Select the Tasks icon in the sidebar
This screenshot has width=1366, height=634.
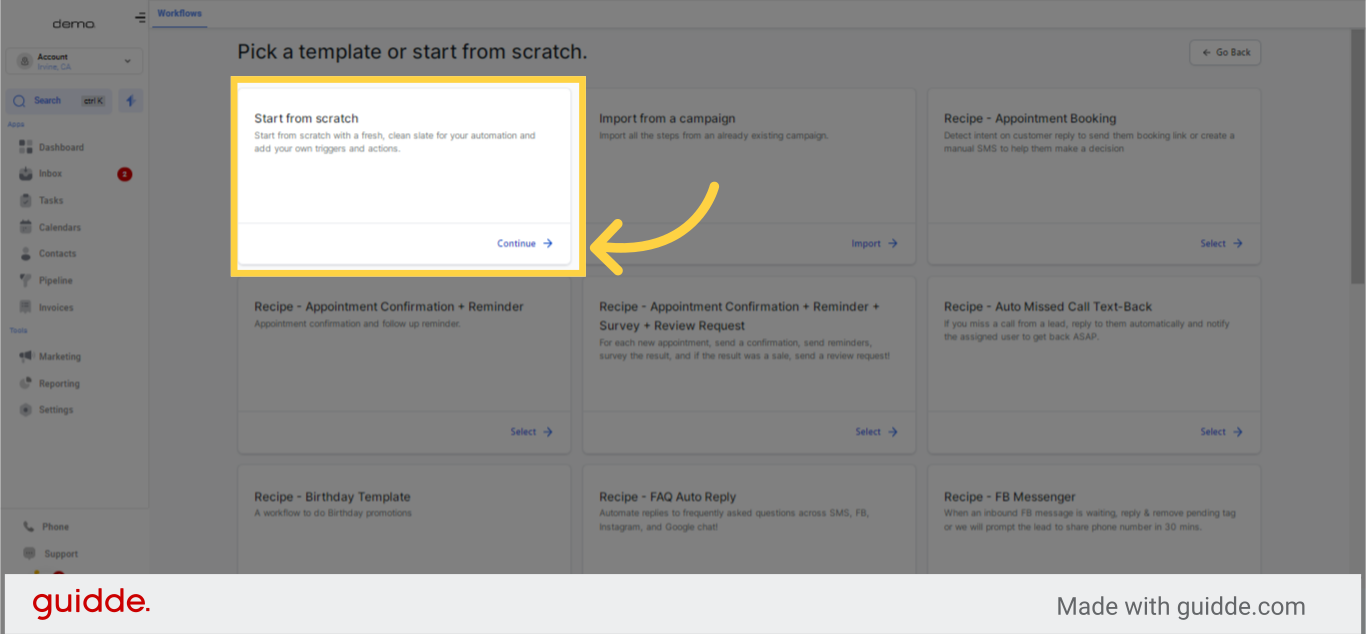pyautogui.click(x=52, y=200)
